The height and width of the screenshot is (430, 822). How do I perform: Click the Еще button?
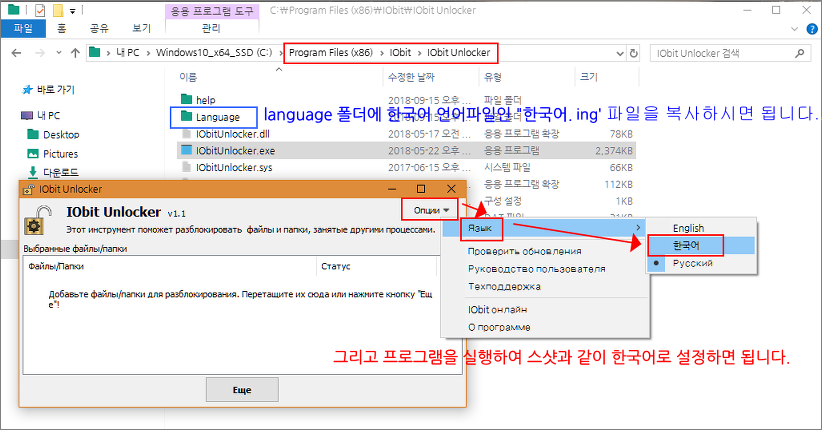coord(242,390)
